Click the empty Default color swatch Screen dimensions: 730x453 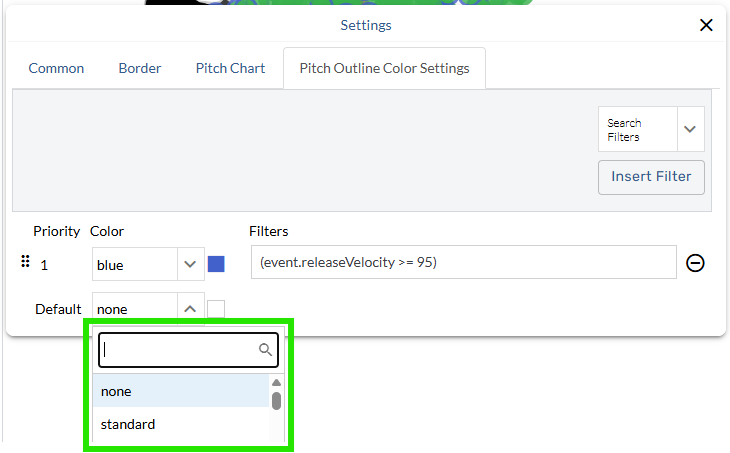pos(216,309)
